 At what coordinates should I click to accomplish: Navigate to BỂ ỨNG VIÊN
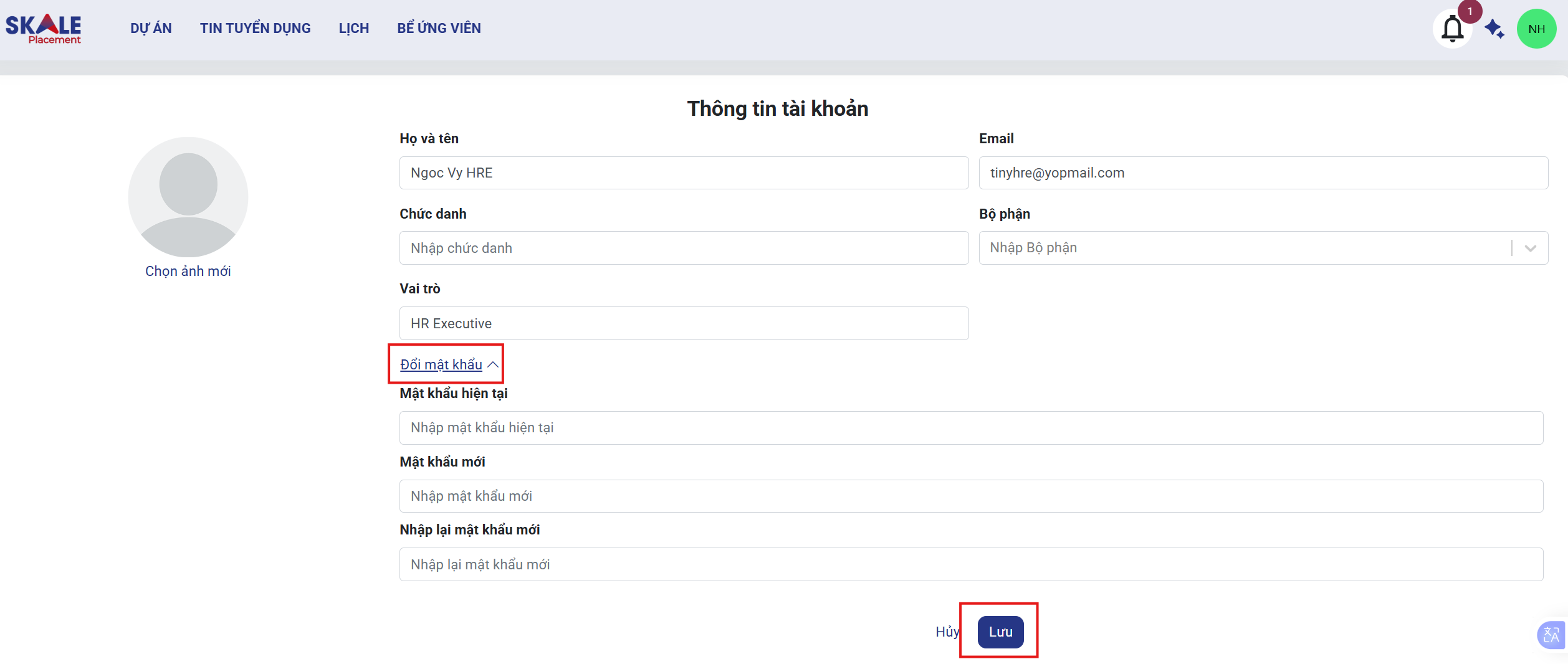[439, 29]
